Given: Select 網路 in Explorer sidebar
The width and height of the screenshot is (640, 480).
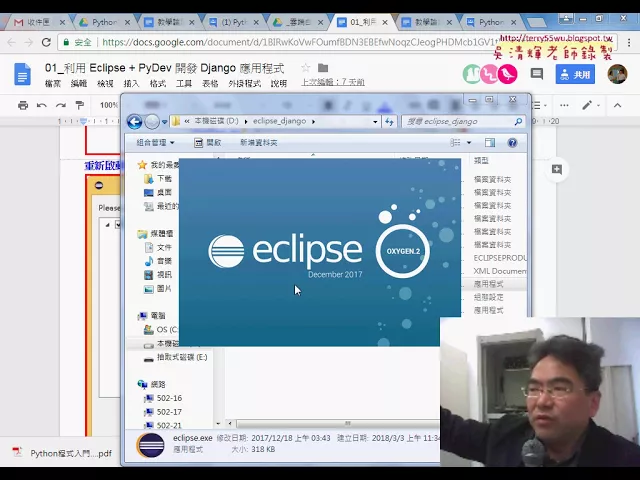Looking at the screenshot, I should tap(152, 384).
